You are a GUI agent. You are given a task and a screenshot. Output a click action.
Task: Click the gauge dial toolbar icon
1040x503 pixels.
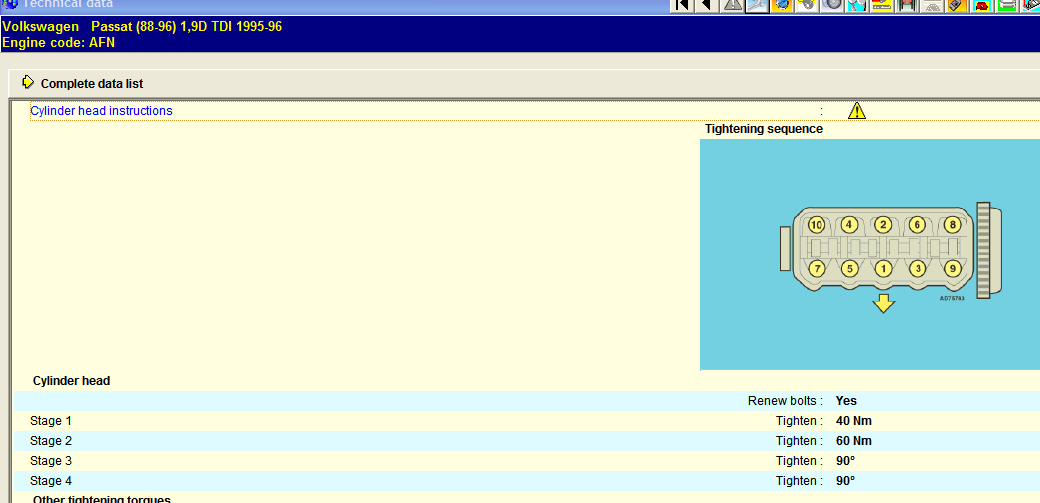932,5
